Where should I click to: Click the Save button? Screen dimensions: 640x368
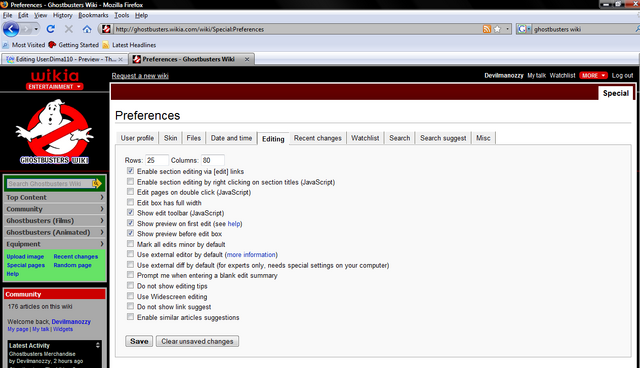(139, 341)
